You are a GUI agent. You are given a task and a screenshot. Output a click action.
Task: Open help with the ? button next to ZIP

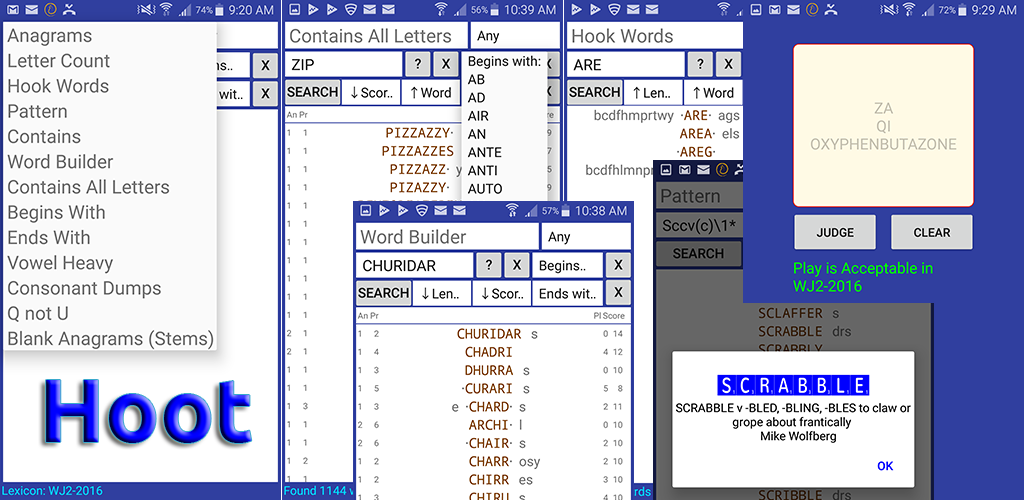coord(418,64)
